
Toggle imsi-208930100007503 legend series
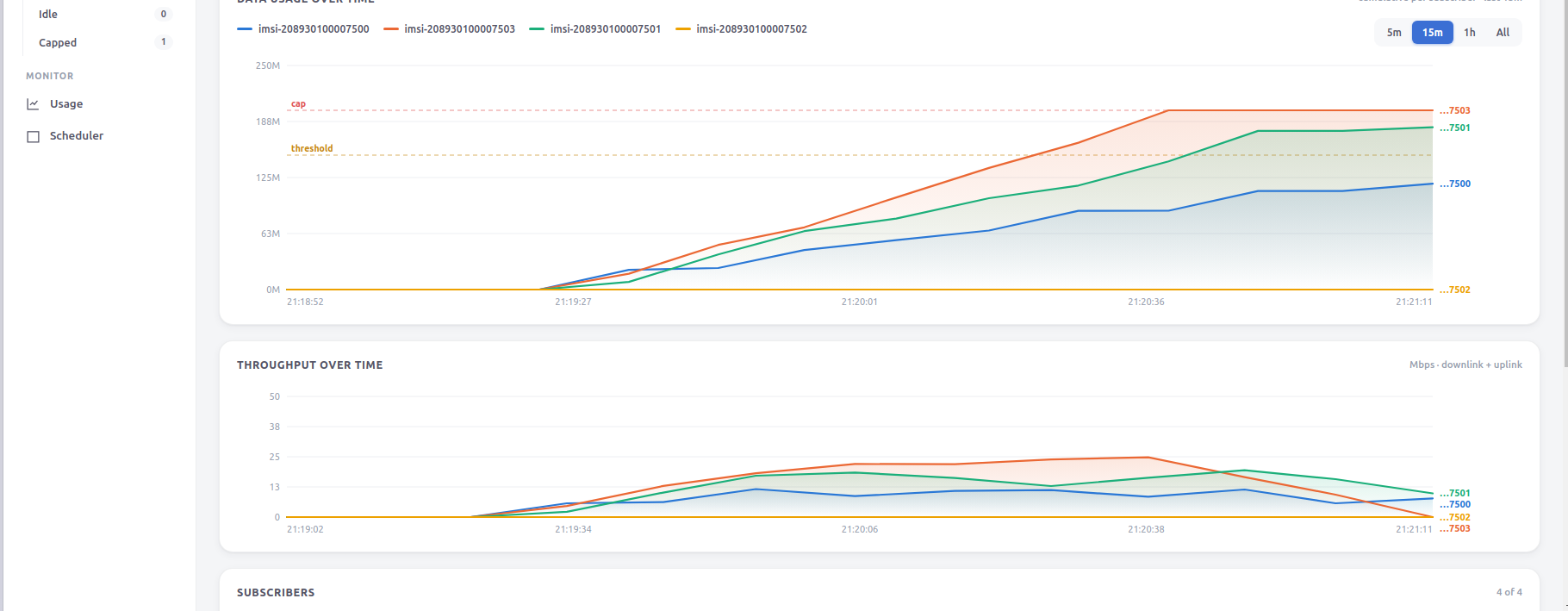[x=449, y=29]
